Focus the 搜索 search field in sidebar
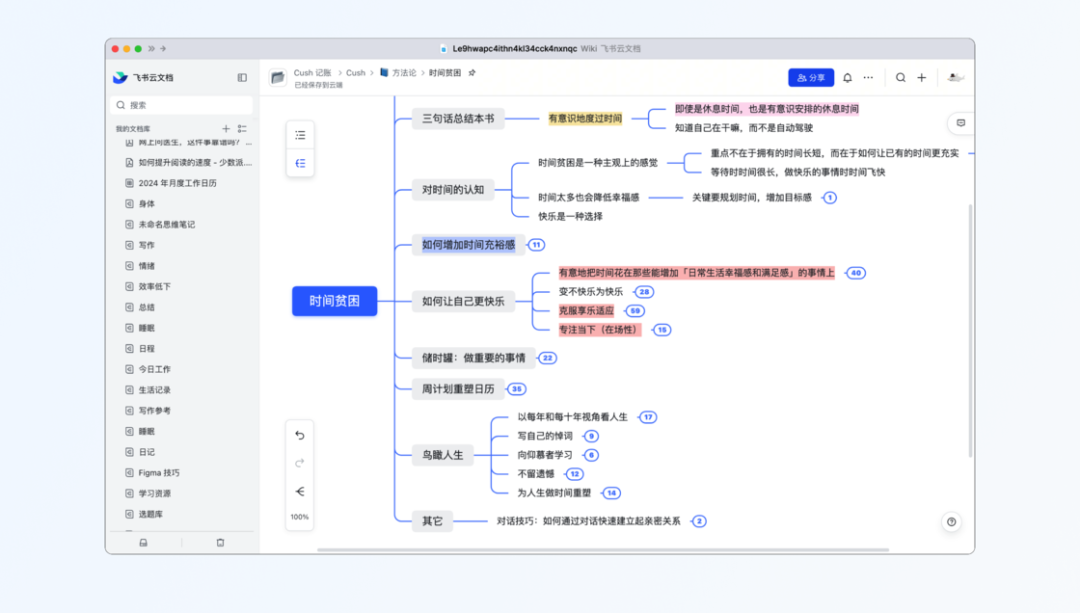The height and width of the screenshot is (613, 1080). (x=181, y=105)
